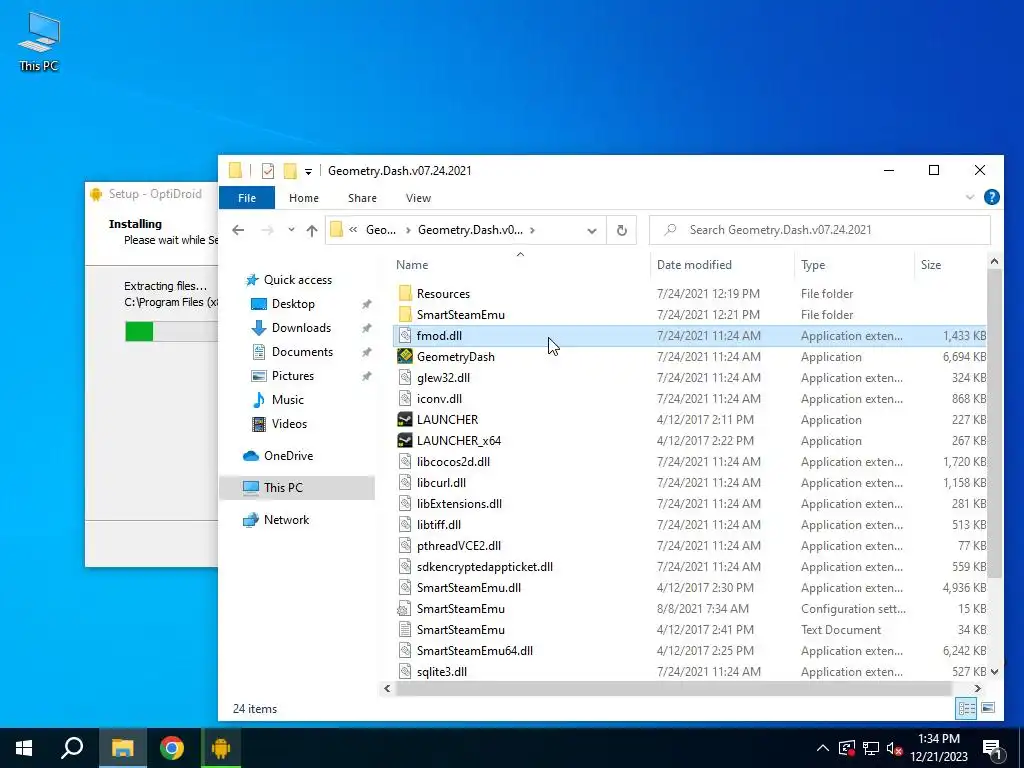This screenshot has width=1024, height=768.
Task: Select the Resources folder icon
Action: 405,293
